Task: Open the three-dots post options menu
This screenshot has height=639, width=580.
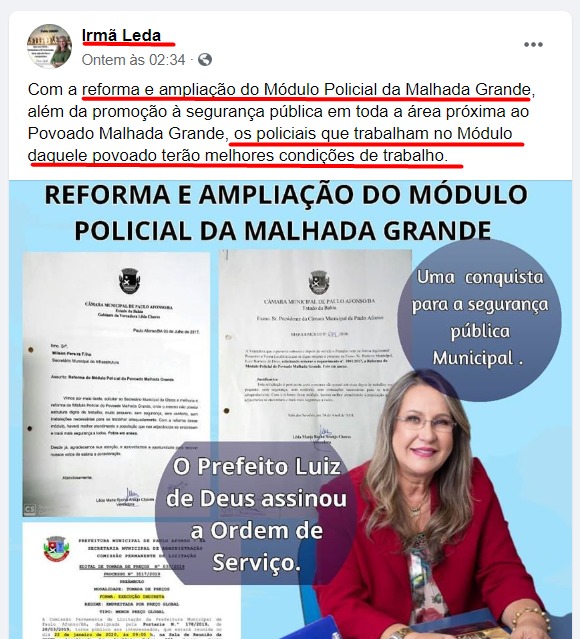Action: point(533,44)
